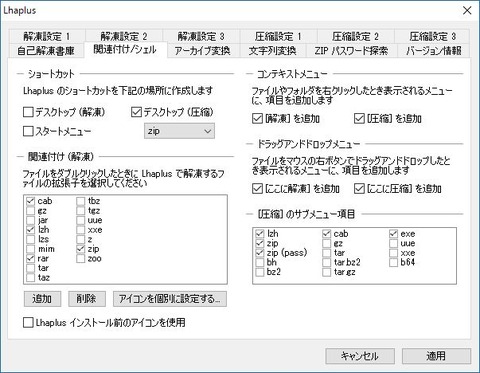Uncheck cab in compression submenu items
480x373 pixels.
point(327,234)
